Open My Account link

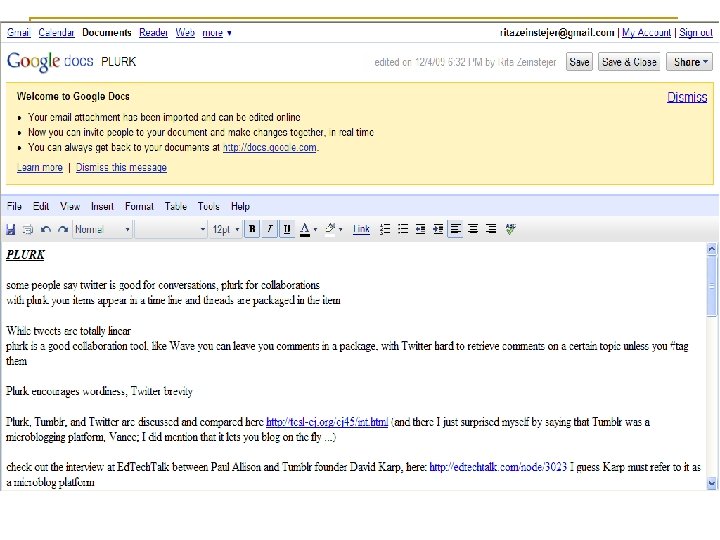[x=647, y=33]
